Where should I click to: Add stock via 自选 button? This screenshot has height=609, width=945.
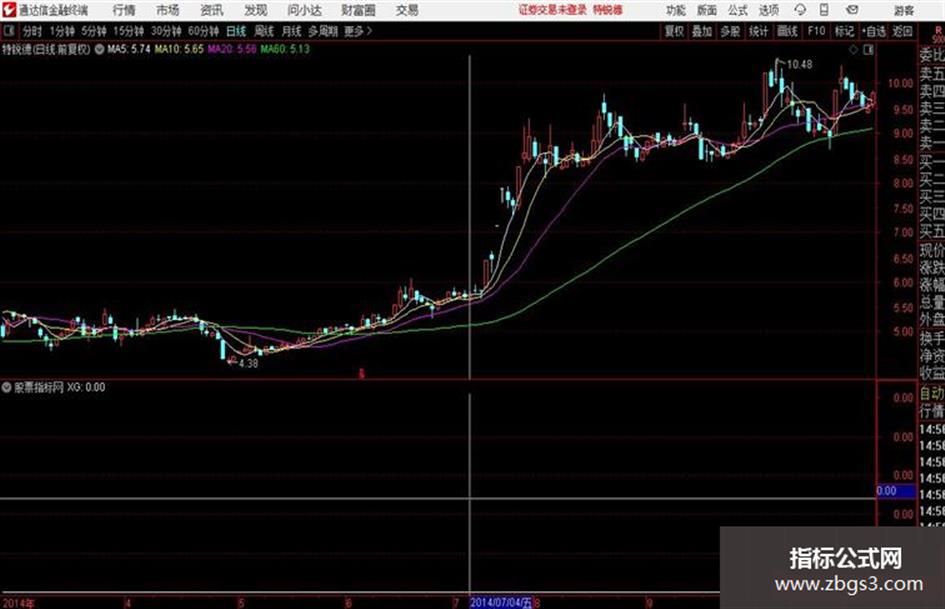(x=874, y=31)
